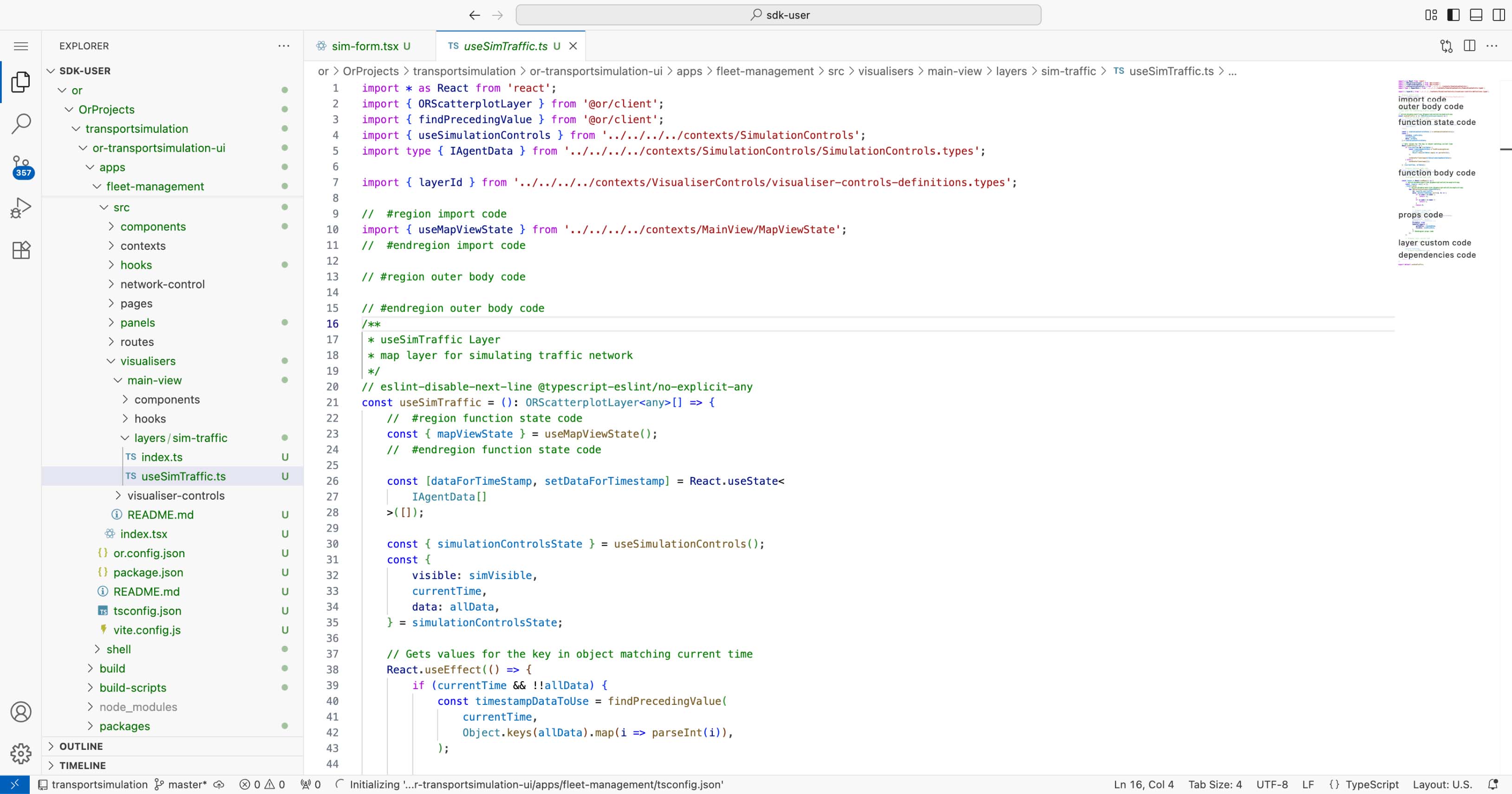Toggle the secondary side bar
The image size is (1512, 794).
click(1499, 15)
